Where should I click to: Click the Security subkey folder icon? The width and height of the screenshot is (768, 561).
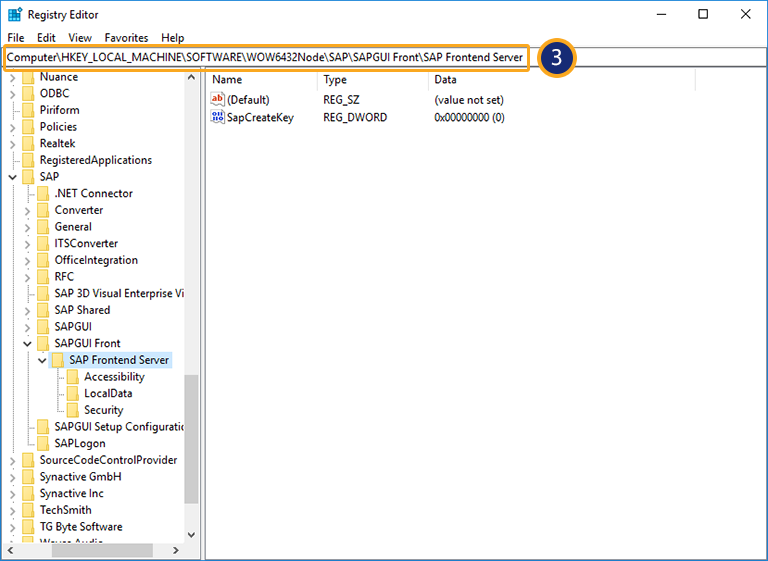[73, 410]
